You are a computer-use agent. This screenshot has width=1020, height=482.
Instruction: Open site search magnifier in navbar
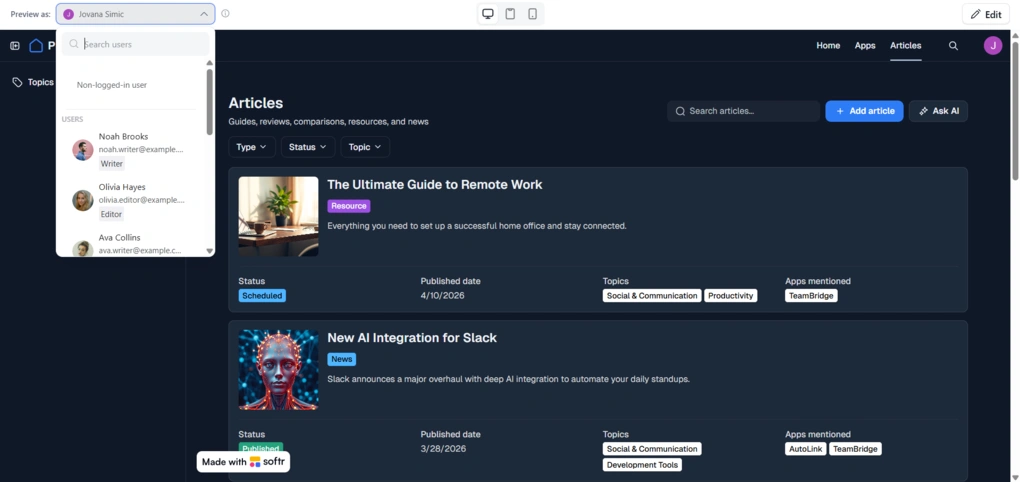pyautogui.click(x=953, y=46)
